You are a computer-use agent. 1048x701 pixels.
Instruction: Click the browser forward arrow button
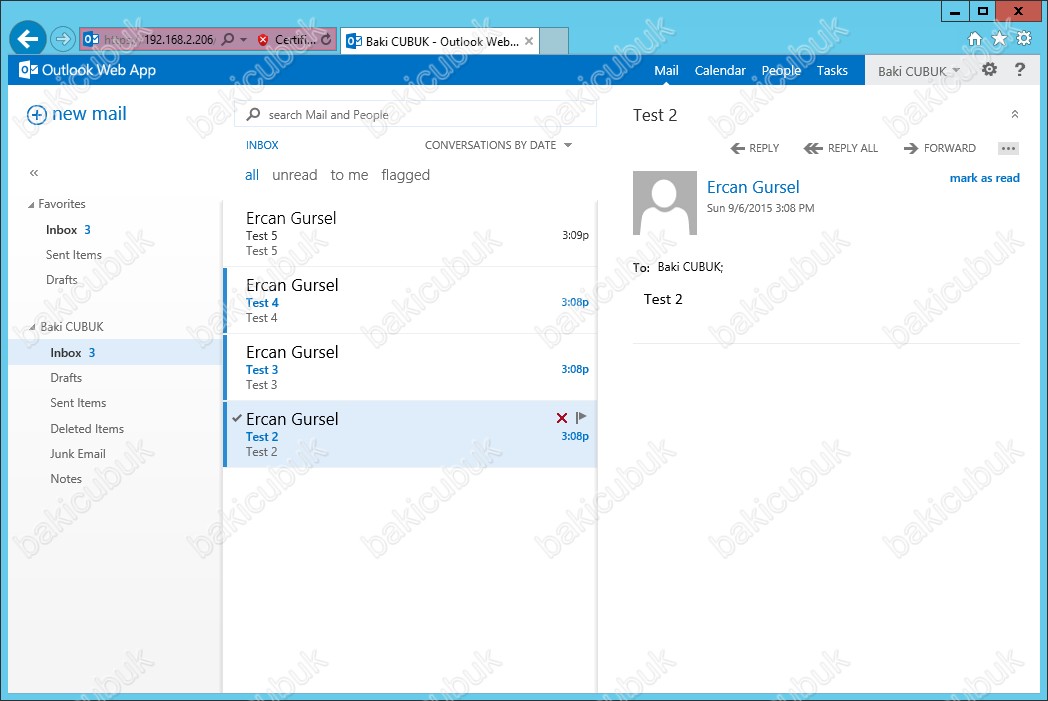(x=62, y=39)
